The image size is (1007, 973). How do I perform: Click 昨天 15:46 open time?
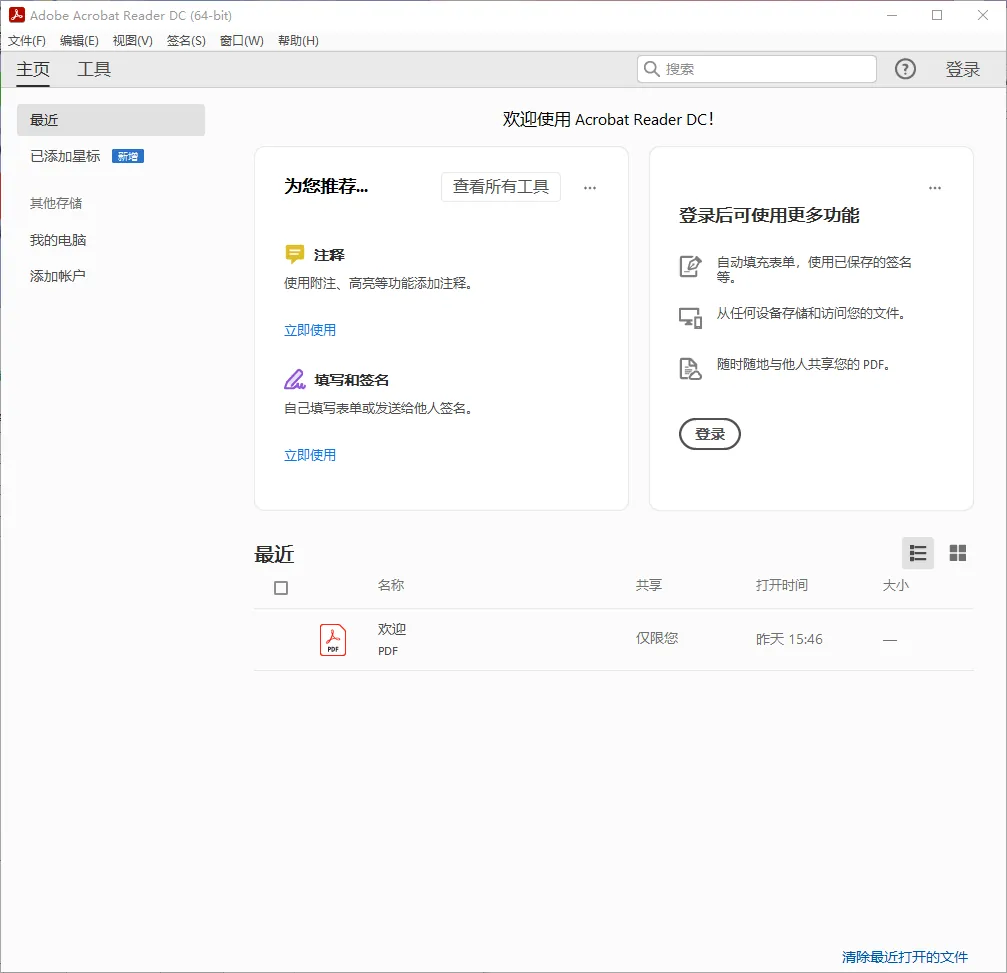(x=789, y=639)
